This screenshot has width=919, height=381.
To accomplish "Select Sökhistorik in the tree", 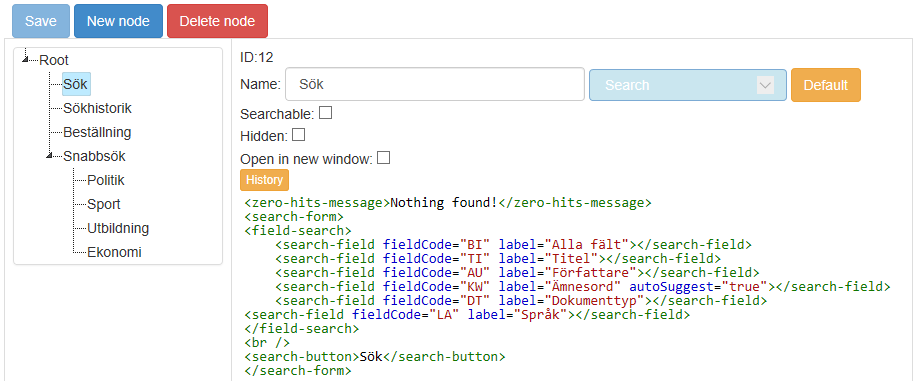I will [97, 108].
